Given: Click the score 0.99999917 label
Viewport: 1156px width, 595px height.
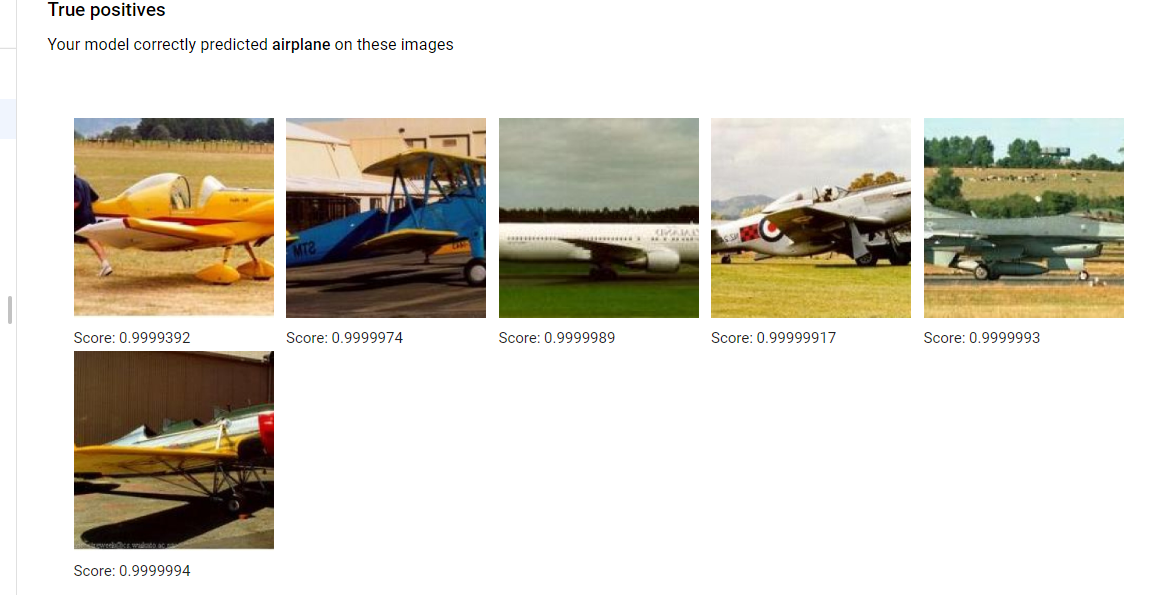Looking at the screenshot, I should tap(773, 338).
